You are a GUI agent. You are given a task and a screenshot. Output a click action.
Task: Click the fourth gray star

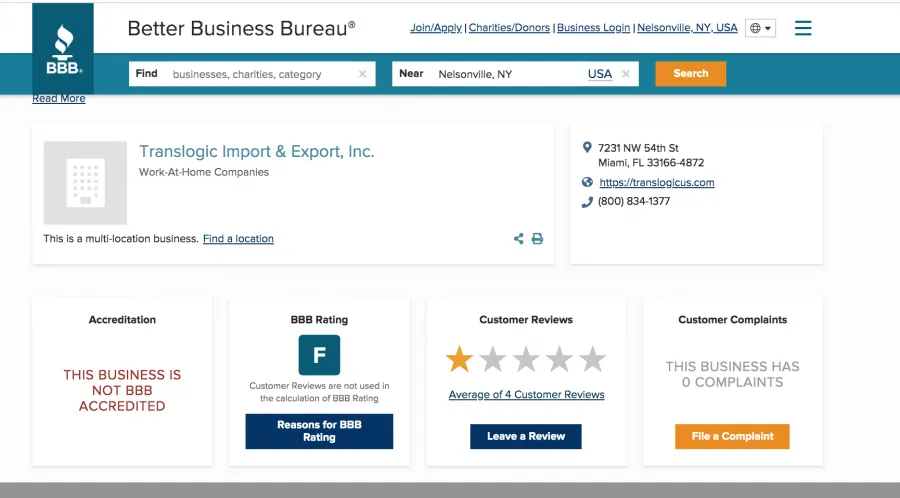pos(559,360)
